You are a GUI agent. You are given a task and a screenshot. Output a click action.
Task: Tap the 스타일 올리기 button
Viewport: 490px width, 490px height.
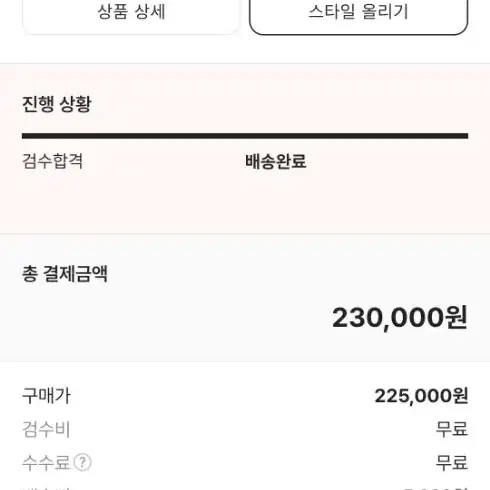(358, 13)
